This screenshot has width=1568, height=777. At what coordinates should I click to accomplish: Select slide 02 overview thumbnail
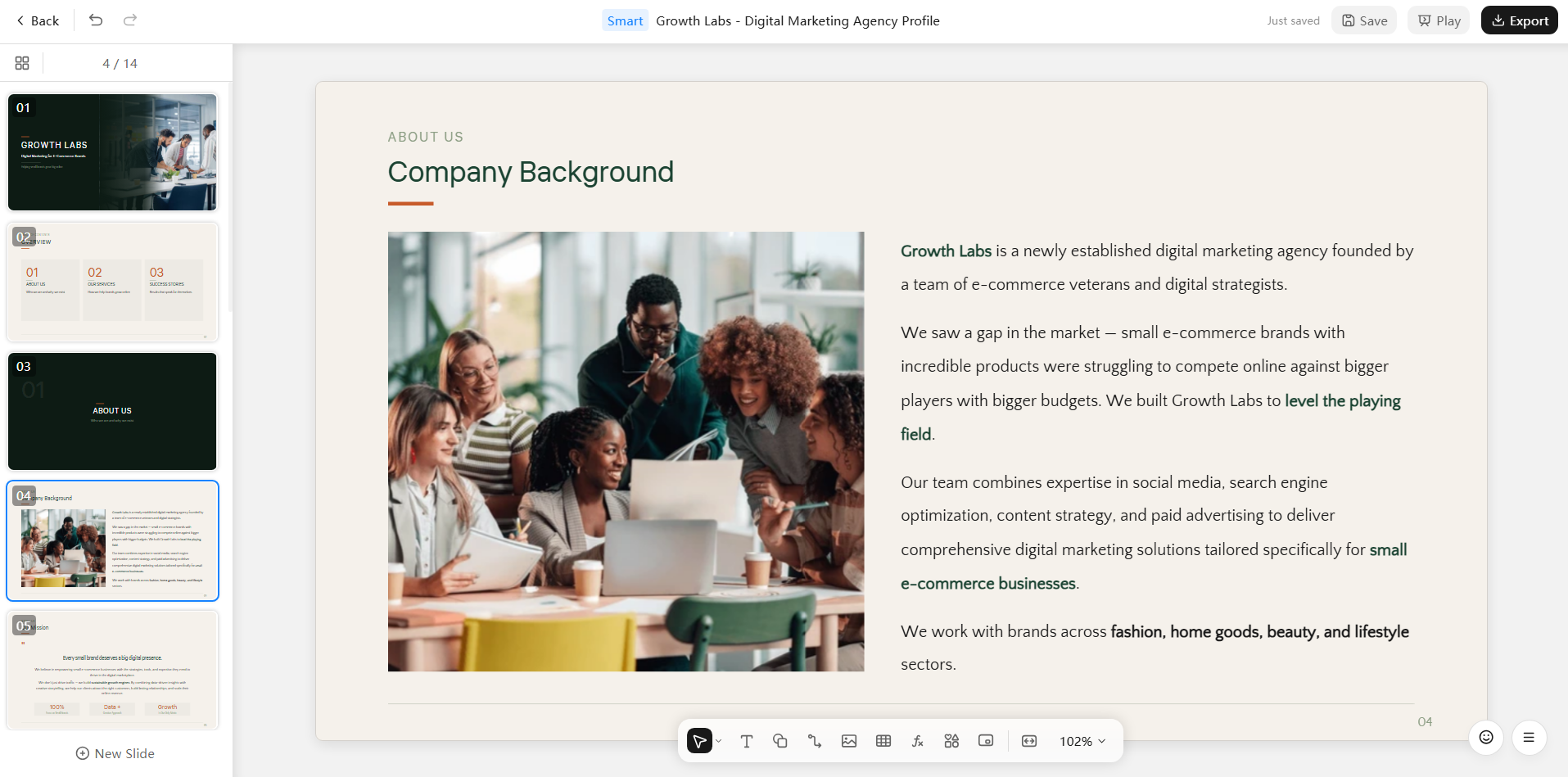112,282
